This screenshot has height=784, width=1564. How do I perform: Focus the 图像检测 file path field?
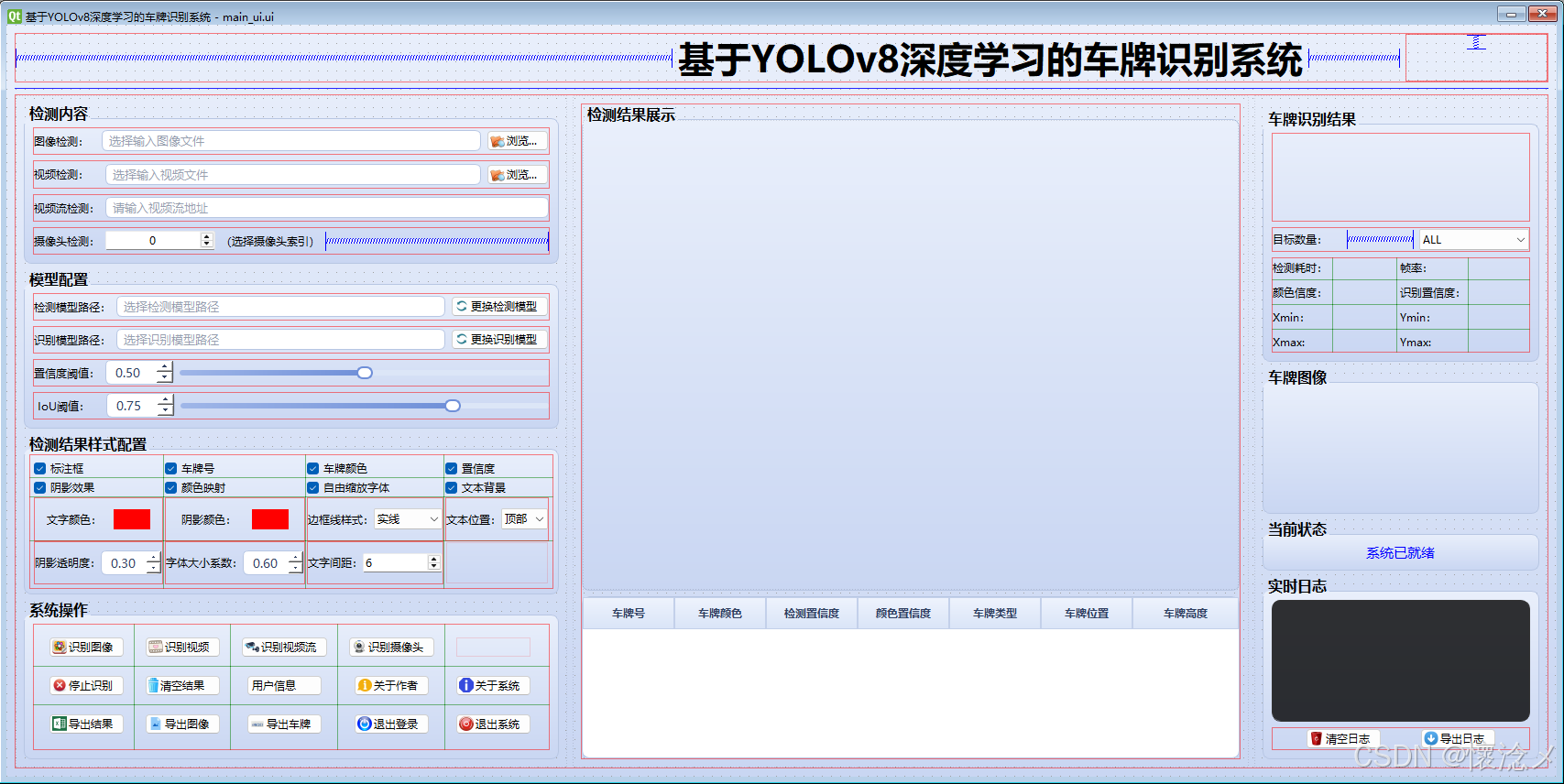click(291, 141)
